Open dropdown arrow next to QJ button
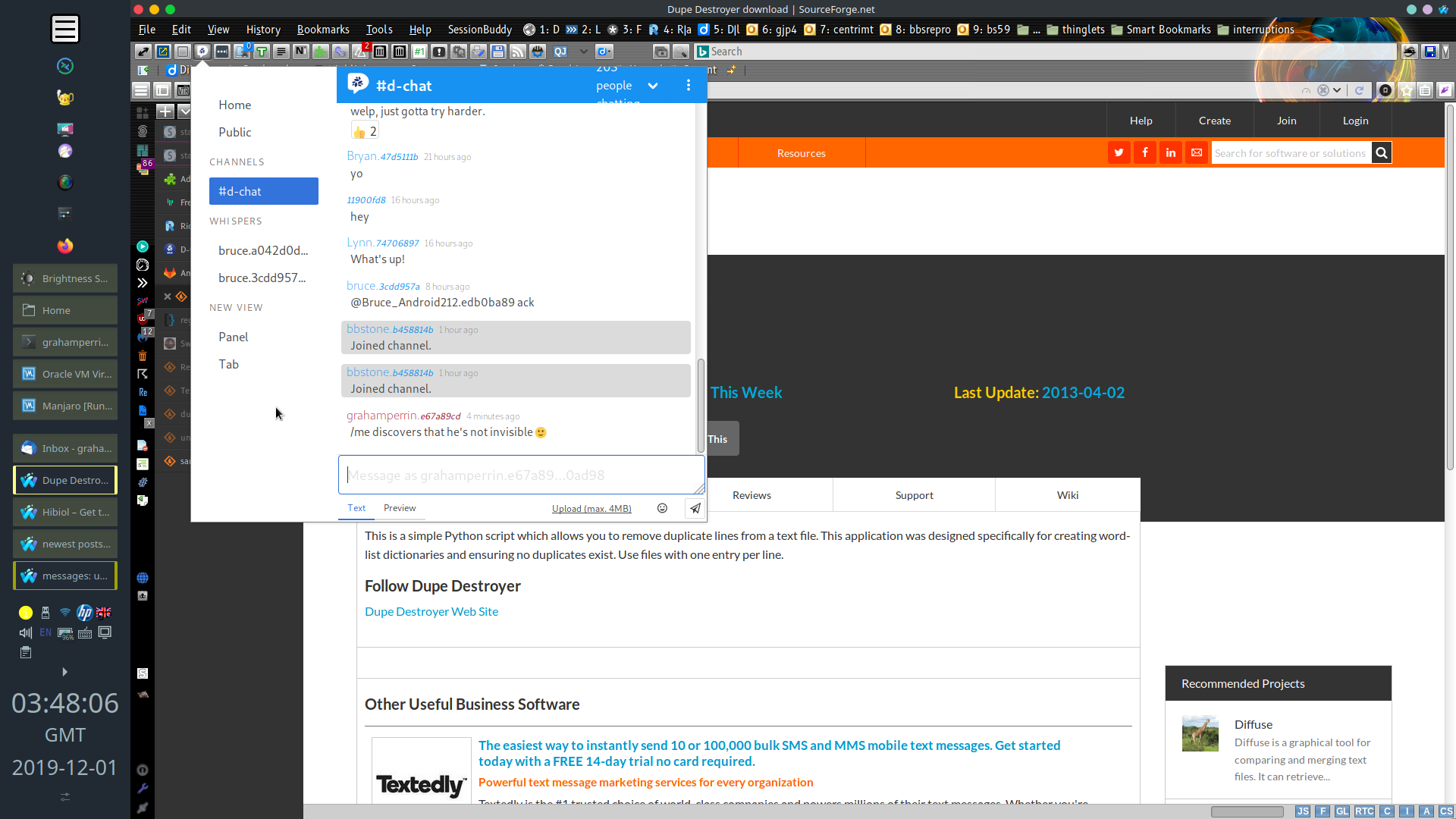 (x=583, y=52)
